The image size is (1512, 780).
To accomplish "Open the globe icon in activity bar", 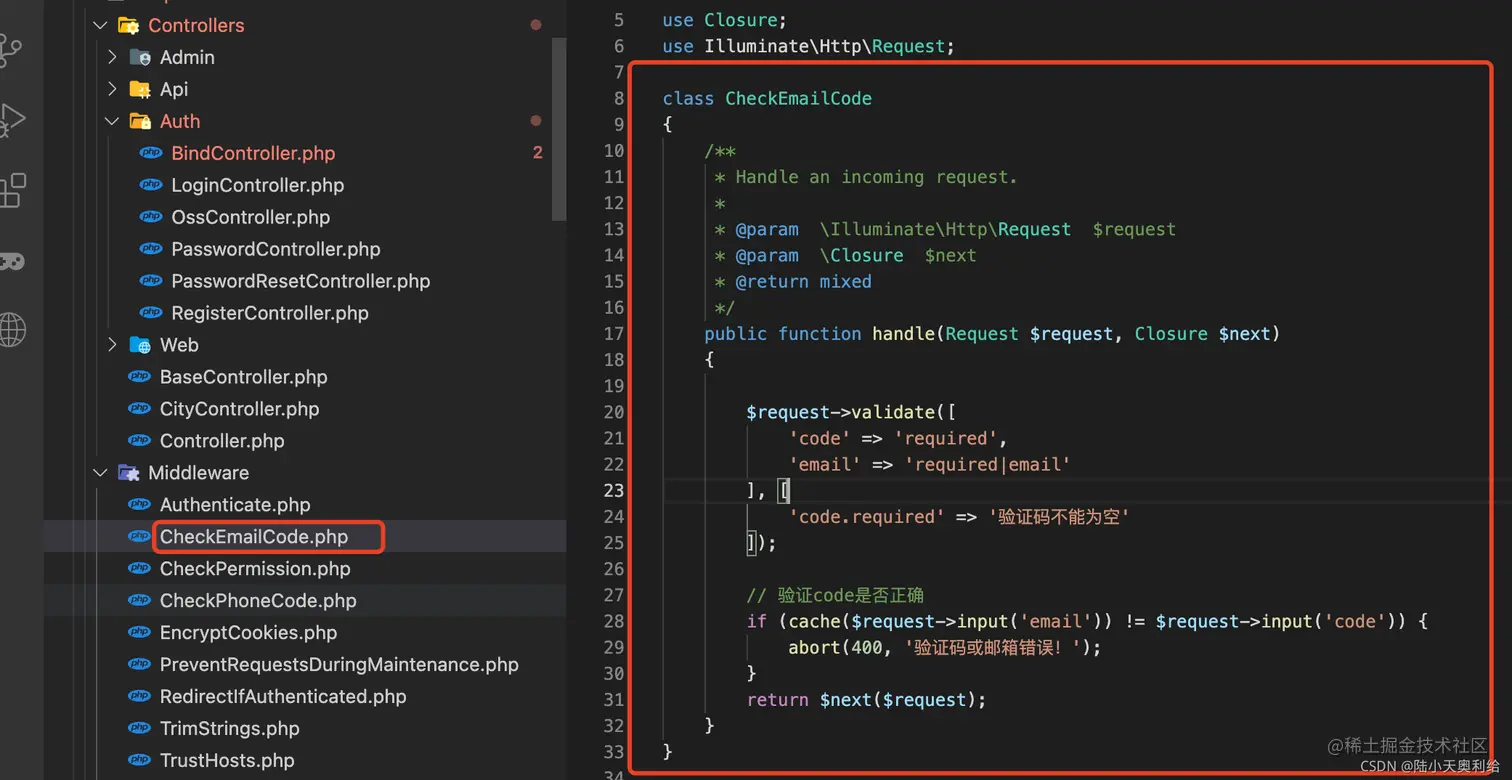I will (11, 329).
